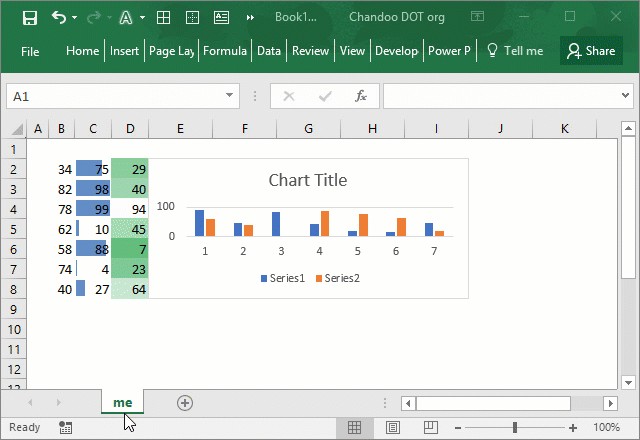Click the Share button
This screenshot has width=640, height=440.
tap(589, 50)
